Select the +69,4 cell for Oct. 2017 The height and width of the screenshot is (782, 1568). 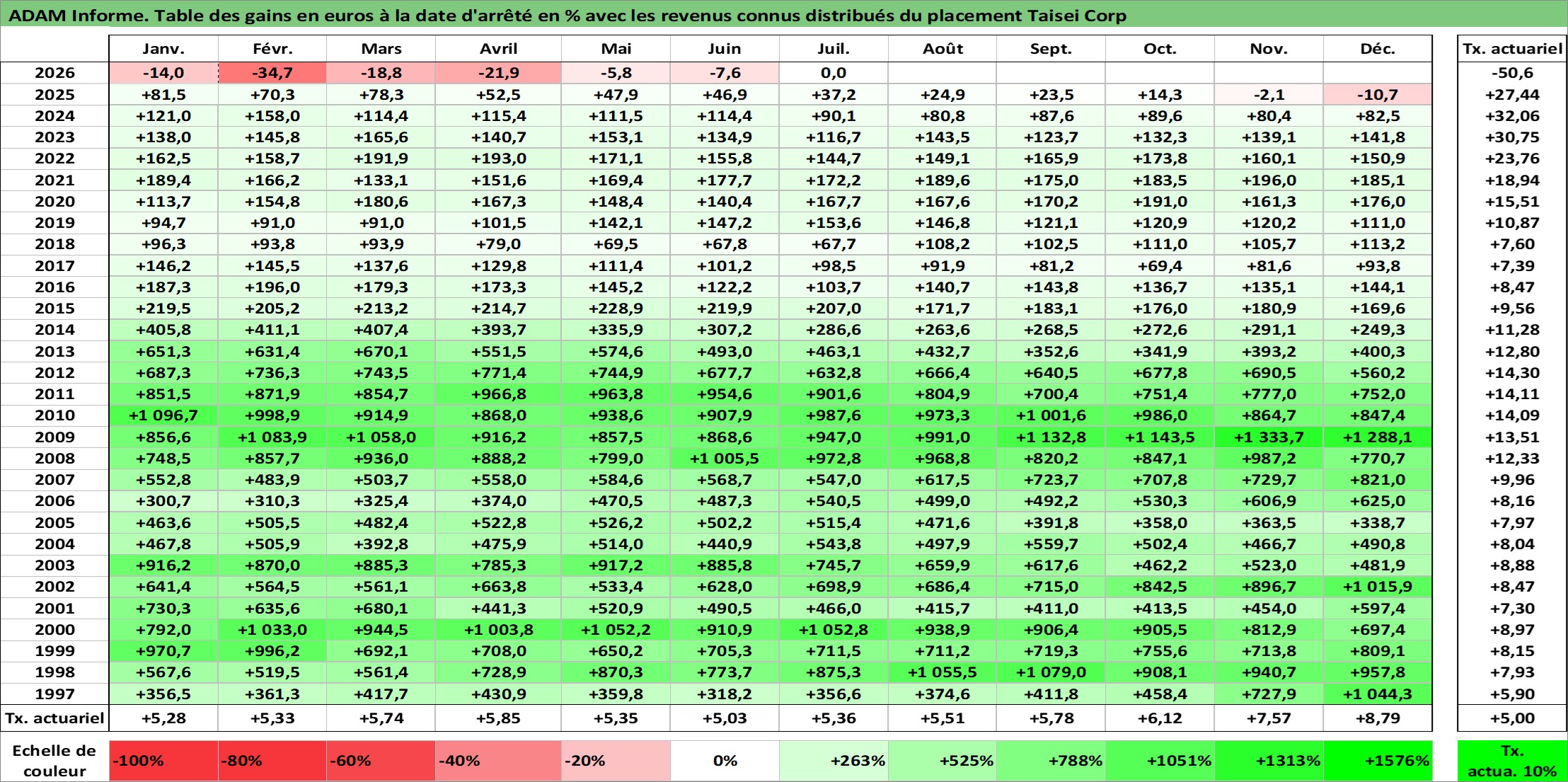[x=1160, y=266]
